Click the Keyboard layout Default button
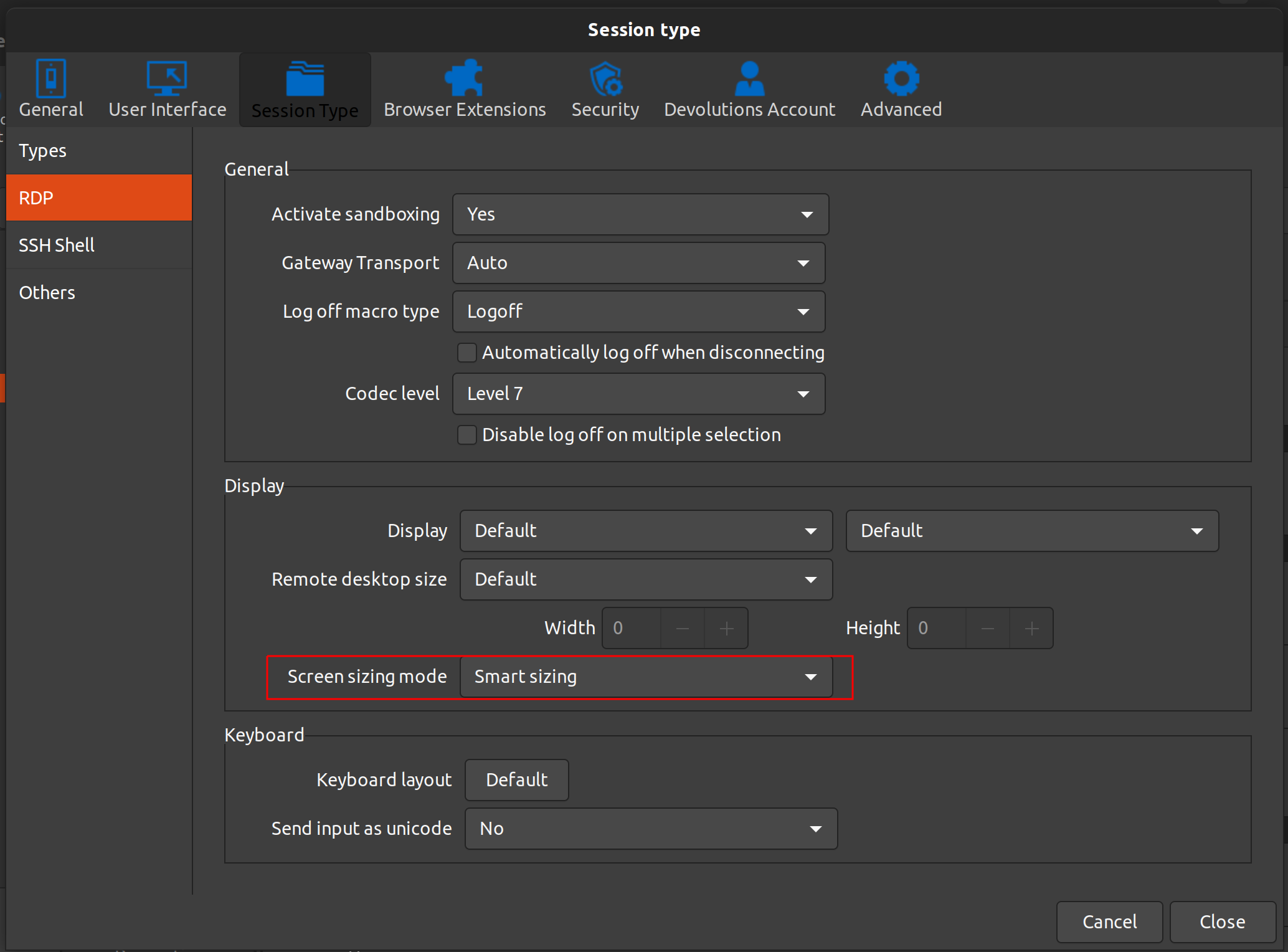Screen dimensions: 1288x952 pos(517,780)
